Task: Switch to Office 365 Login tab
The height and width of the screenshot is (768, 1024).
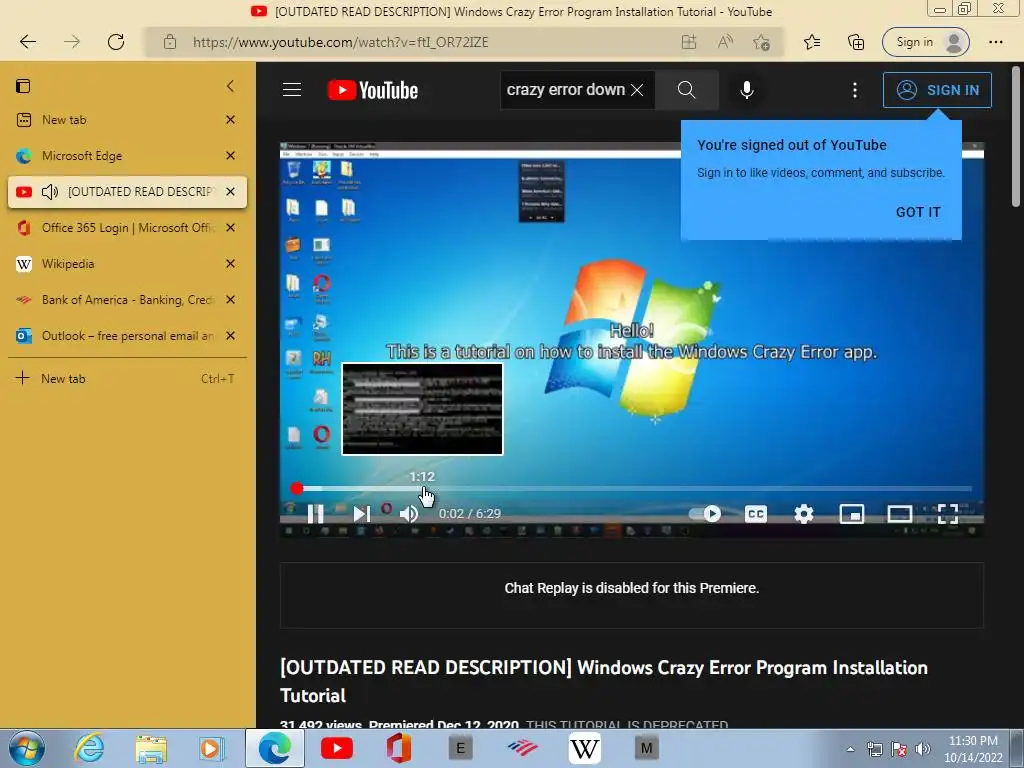Action: (x=127, y=228)
